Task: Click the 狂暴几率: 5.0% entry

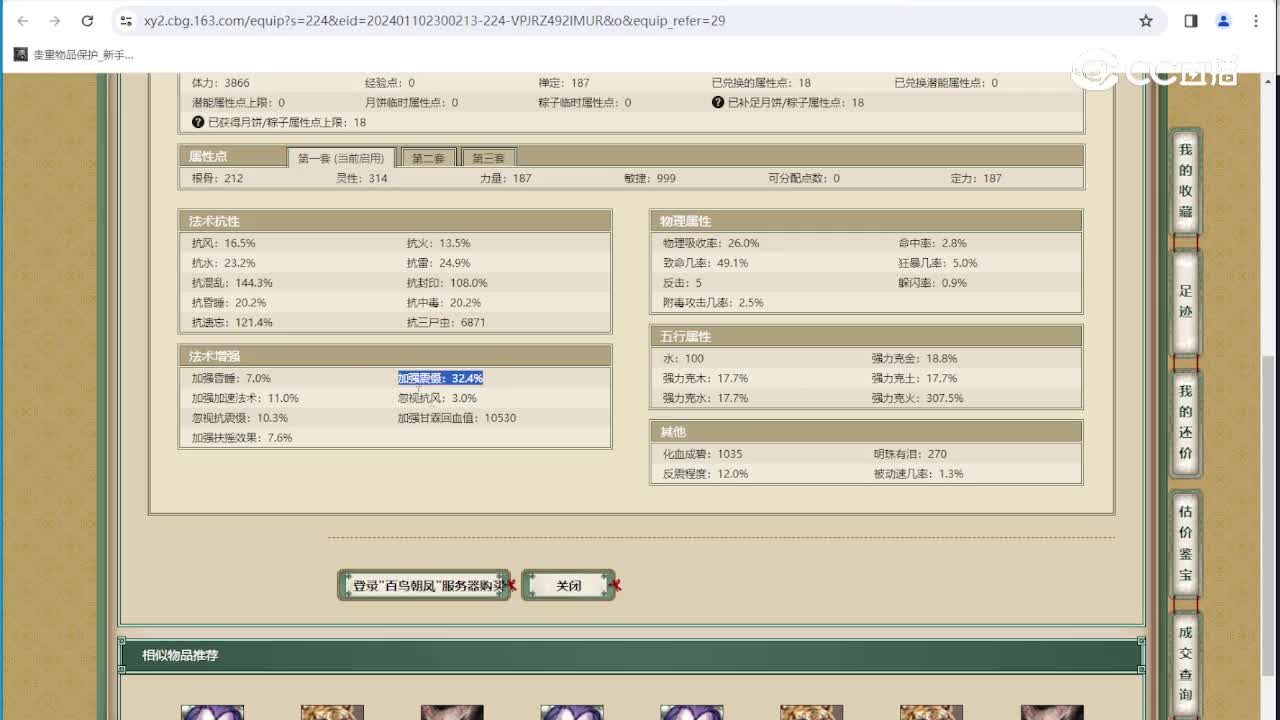Action: click(x=938, y=263)
